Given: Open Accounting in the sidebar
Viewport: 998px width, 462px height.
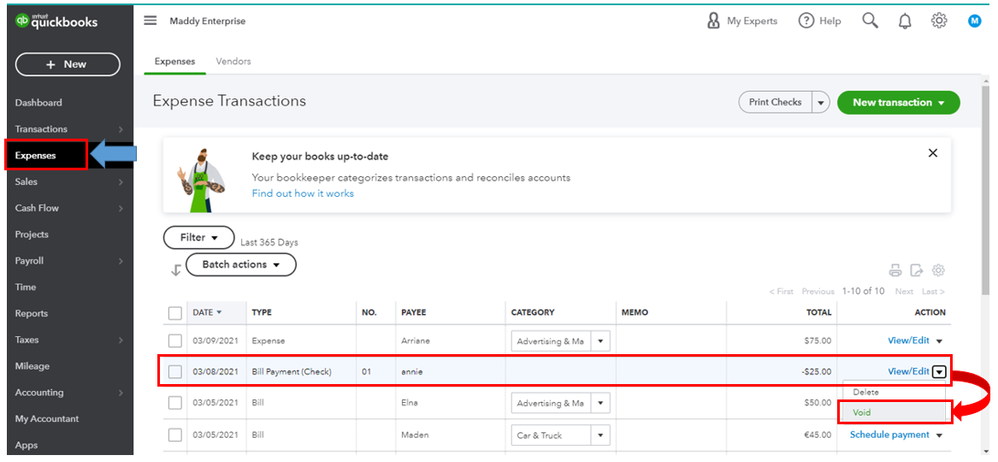Looking at the screenshot, I should [39, 393].
